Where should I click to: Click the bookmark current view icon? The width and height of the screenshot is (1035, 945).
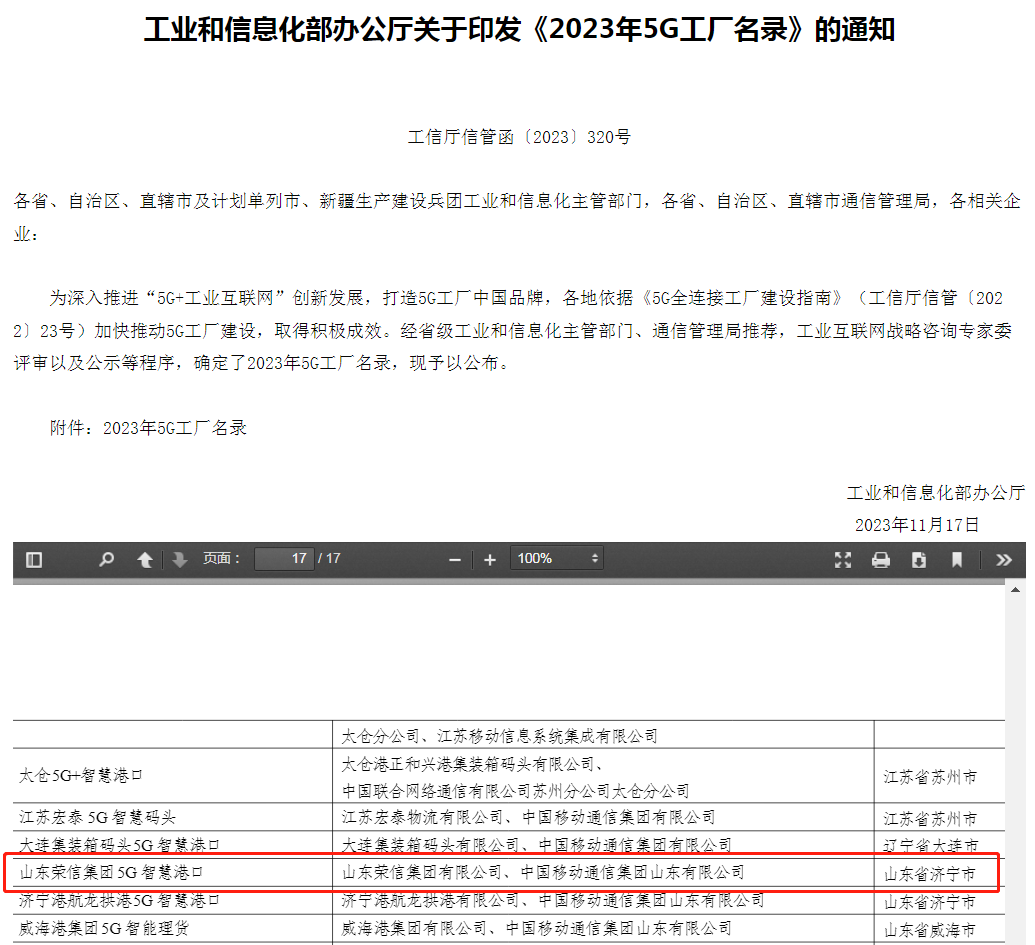957,560
